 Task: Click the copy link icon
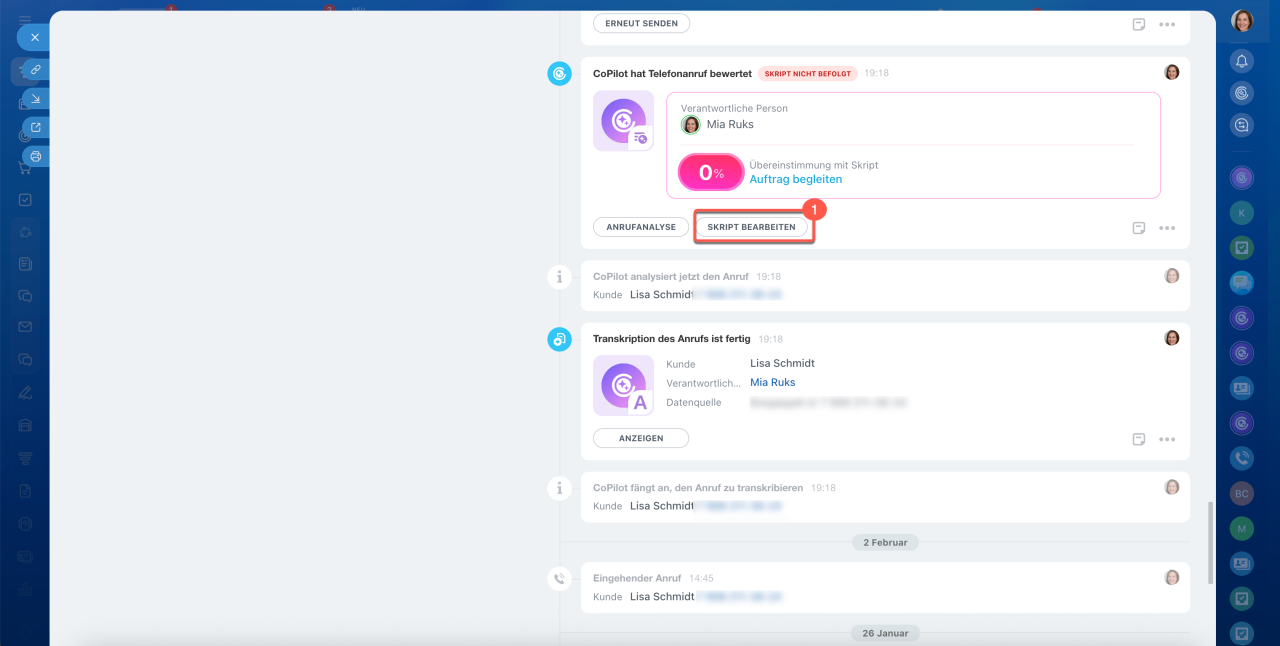coord(35,70)
